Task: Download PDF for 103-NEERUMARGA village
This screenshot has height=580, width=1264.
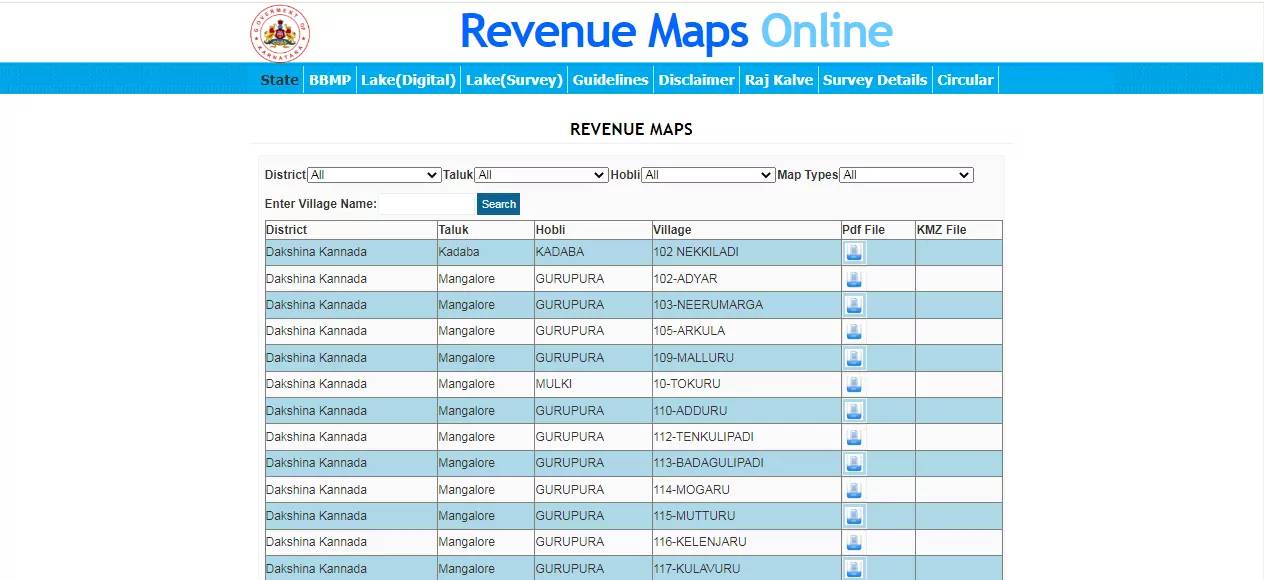Action: tap(854, 304)
